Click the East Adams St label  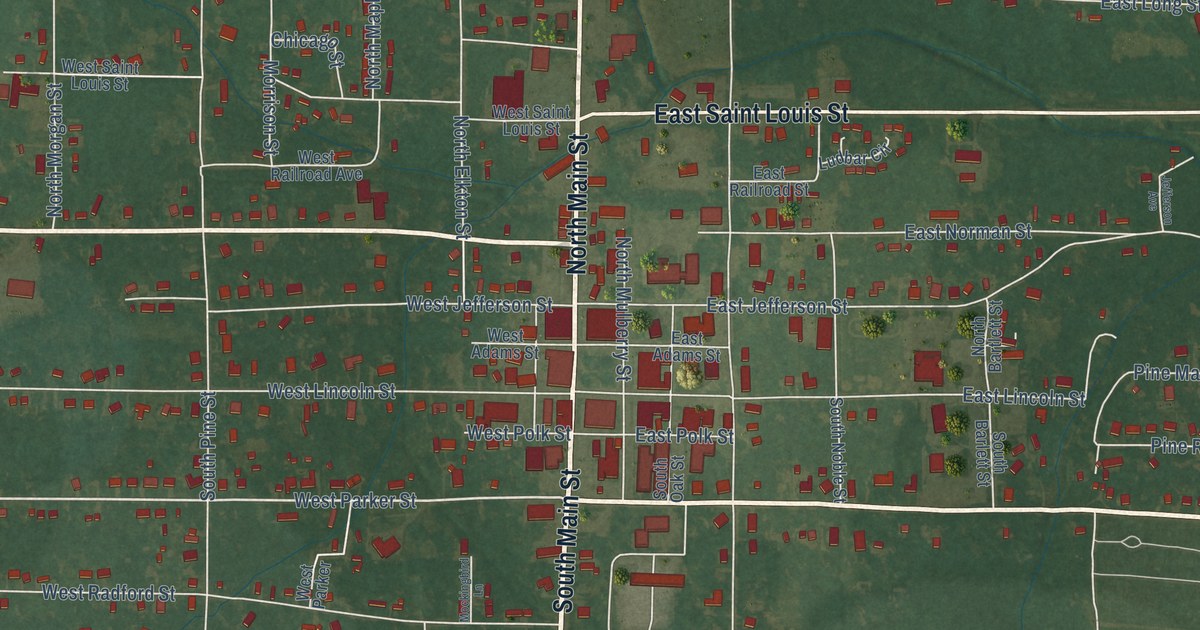coord(686,347)
